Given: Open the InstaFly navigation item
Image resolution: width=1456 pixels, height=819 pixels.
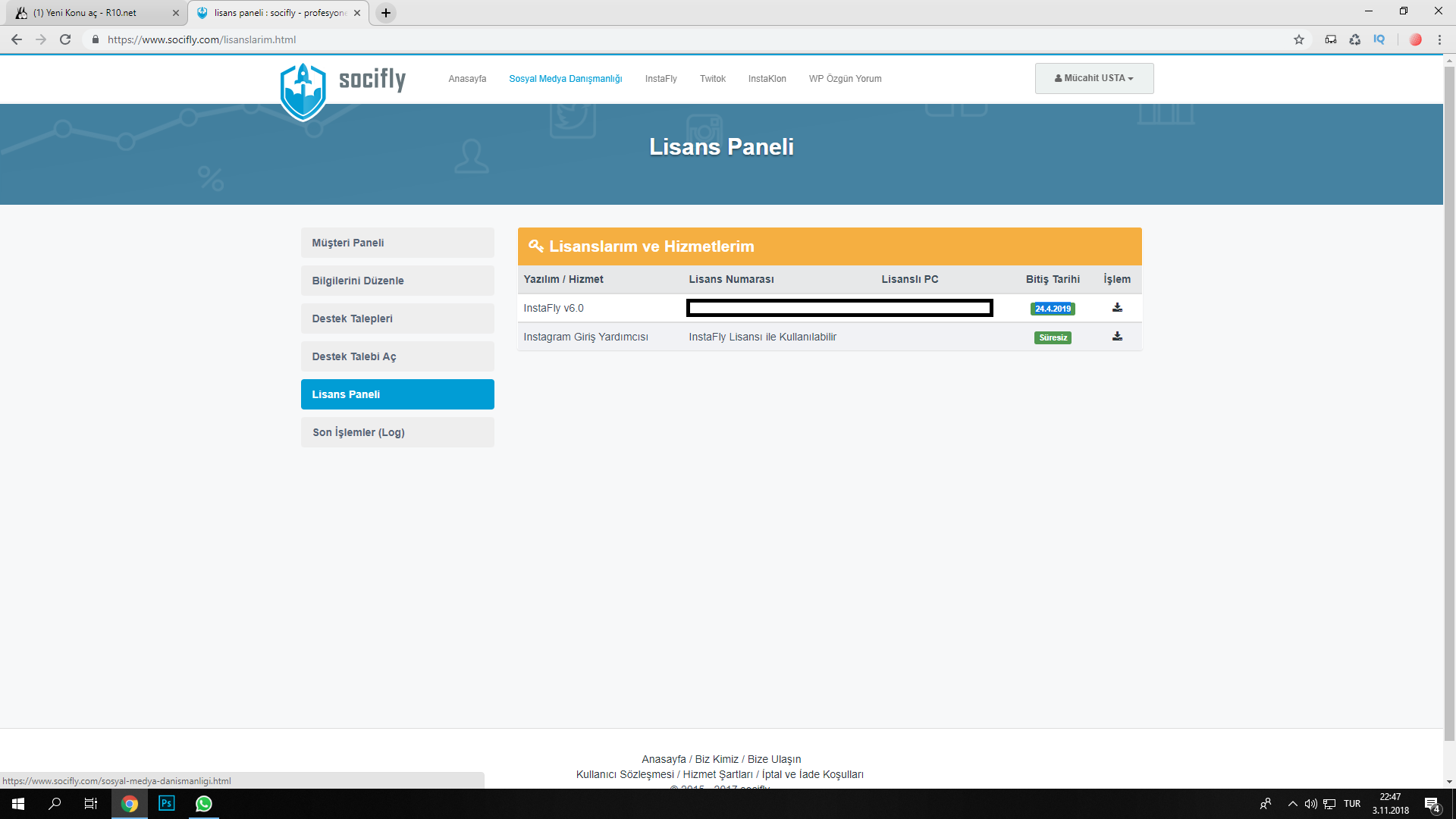Looking at the screenshot, I should (x=661, y=79).
